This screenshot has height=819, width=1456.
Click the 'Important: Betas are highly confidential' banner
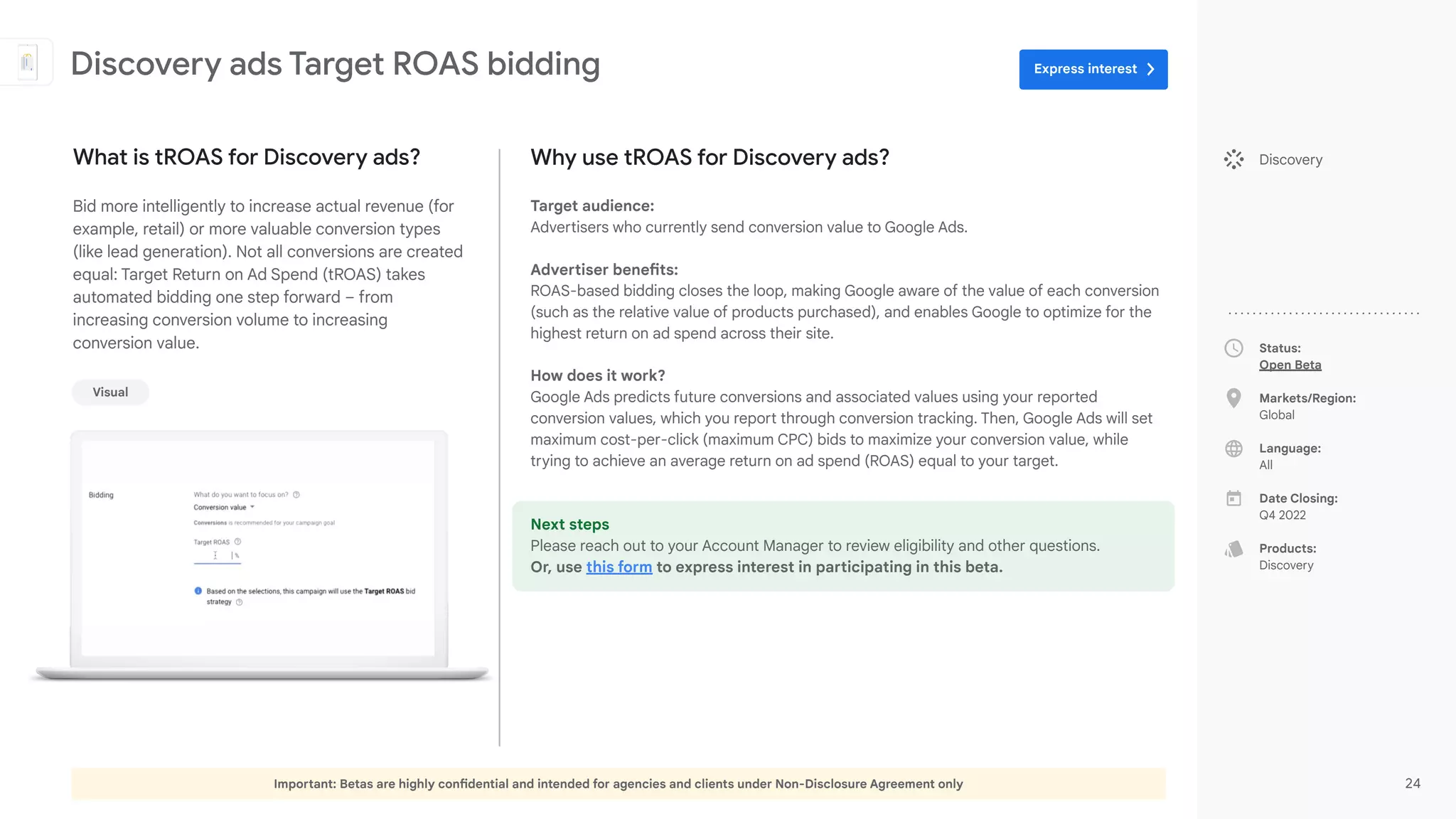618,783
